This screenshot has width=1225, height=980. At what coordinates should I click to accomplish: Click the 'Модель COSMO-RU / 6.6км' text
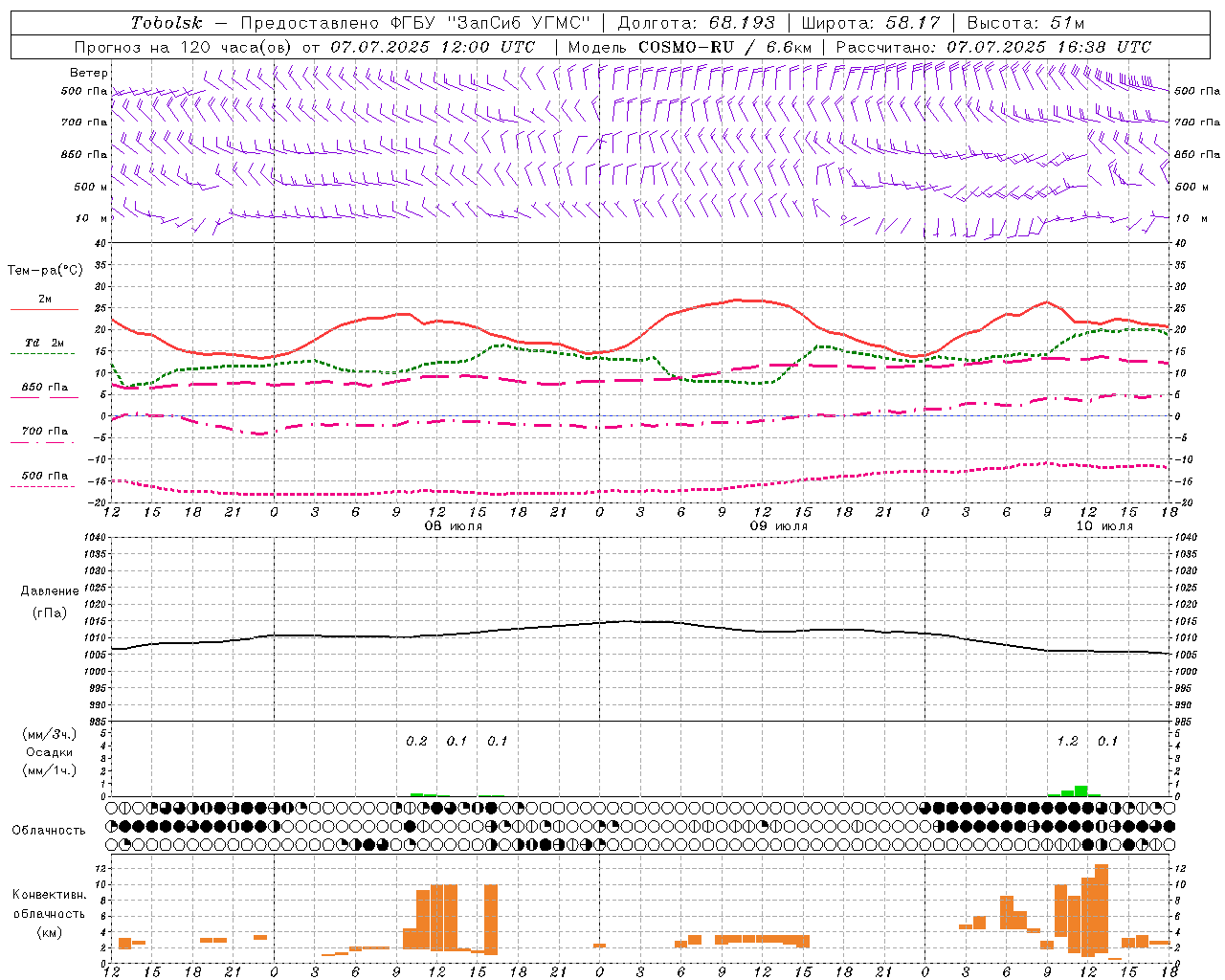690,47
